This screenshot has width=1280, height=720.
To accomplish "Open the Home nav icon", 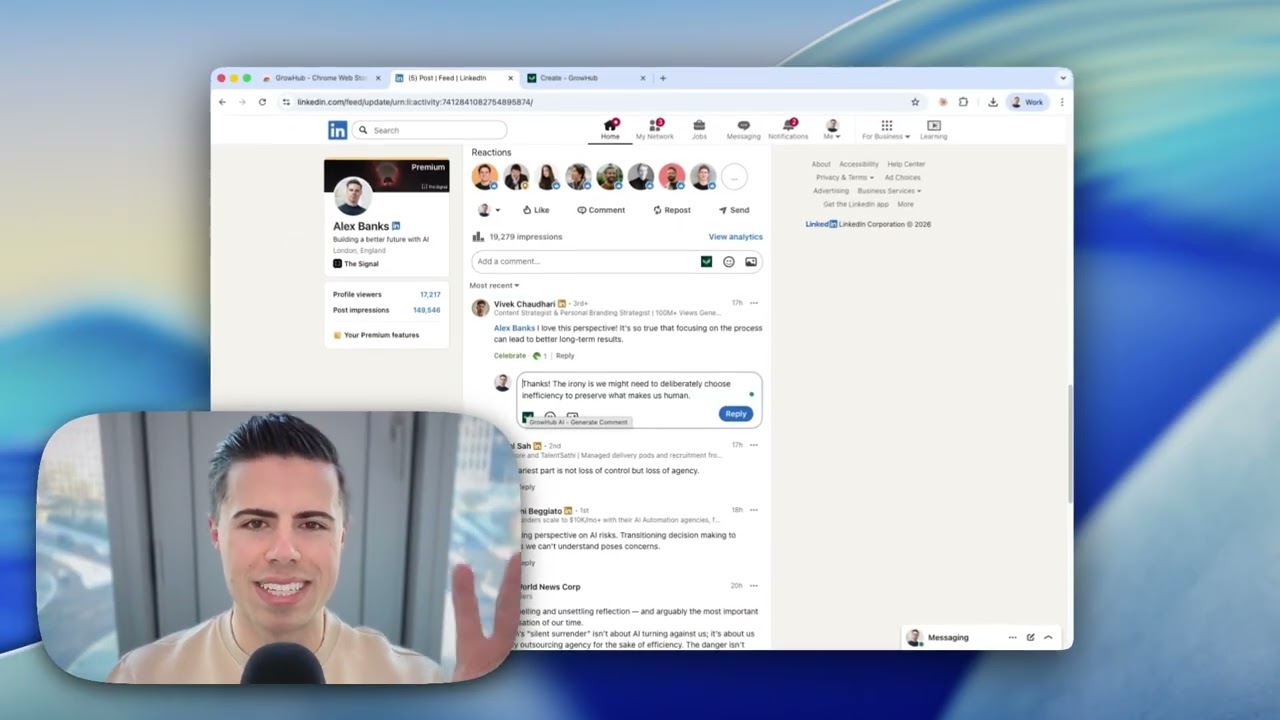I will tap(610, 130).
